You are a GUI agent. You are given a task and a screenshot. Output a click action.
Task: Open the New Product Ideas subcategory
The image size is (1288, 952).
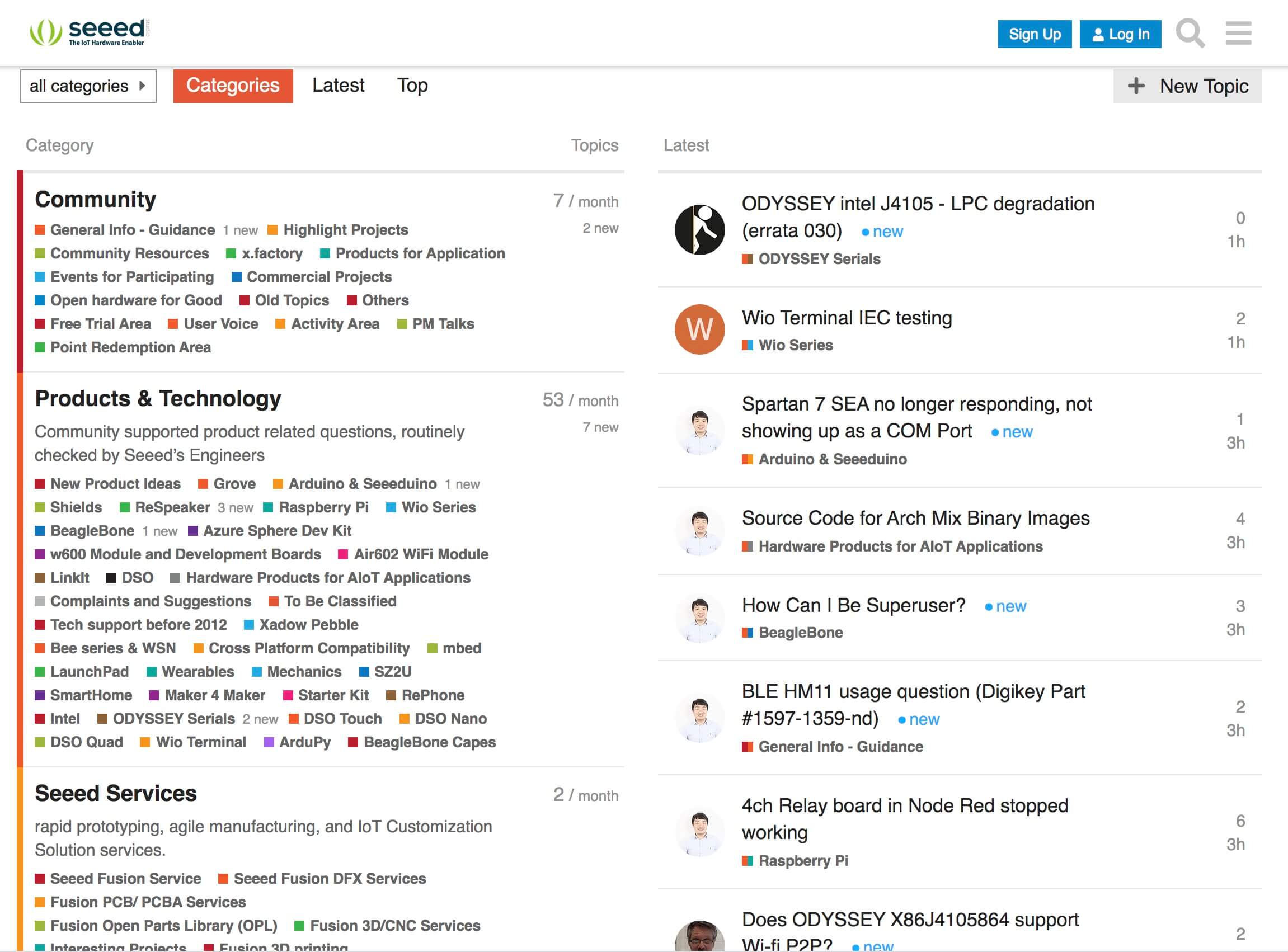108,484
